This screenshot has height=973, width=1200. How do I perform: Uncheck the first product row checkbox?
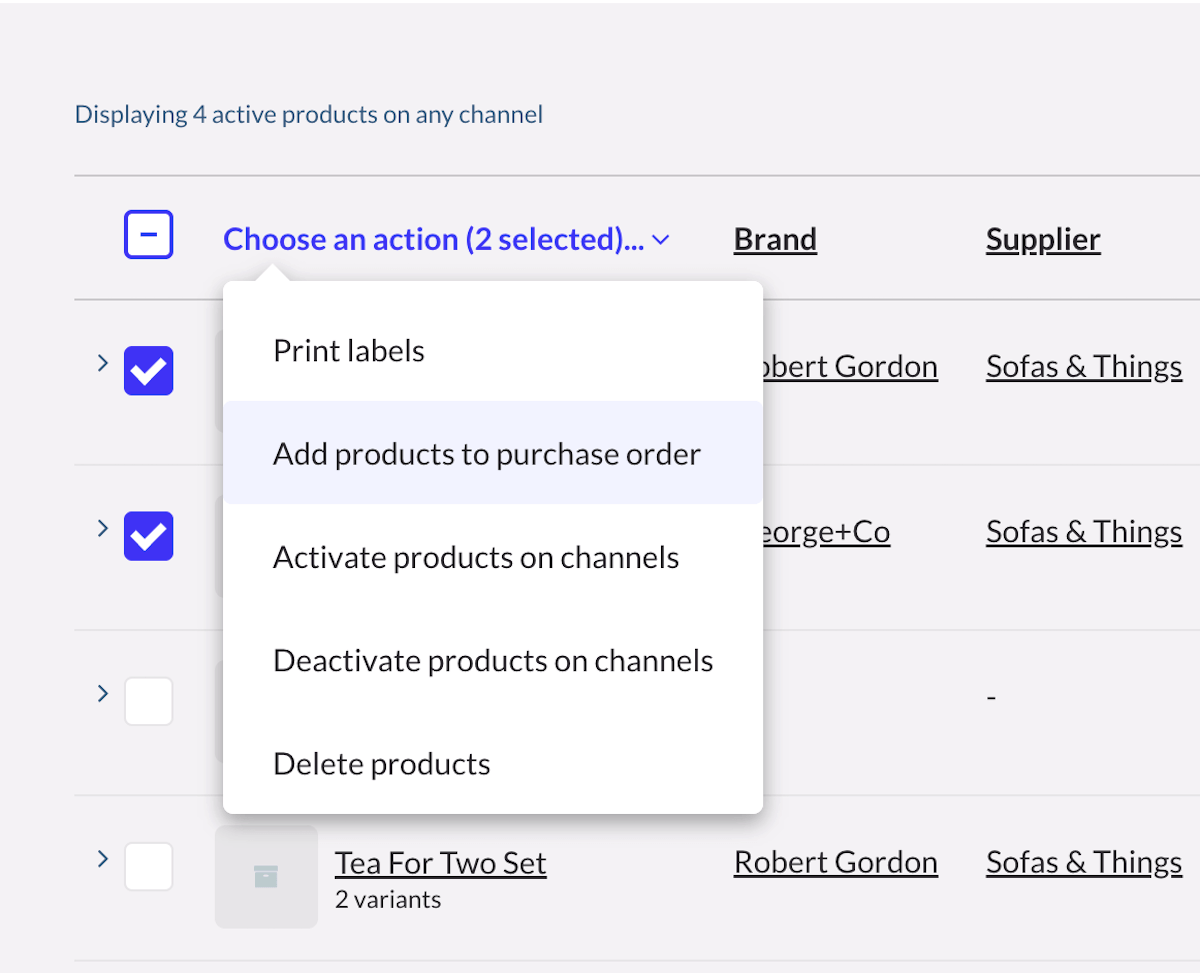148,370
